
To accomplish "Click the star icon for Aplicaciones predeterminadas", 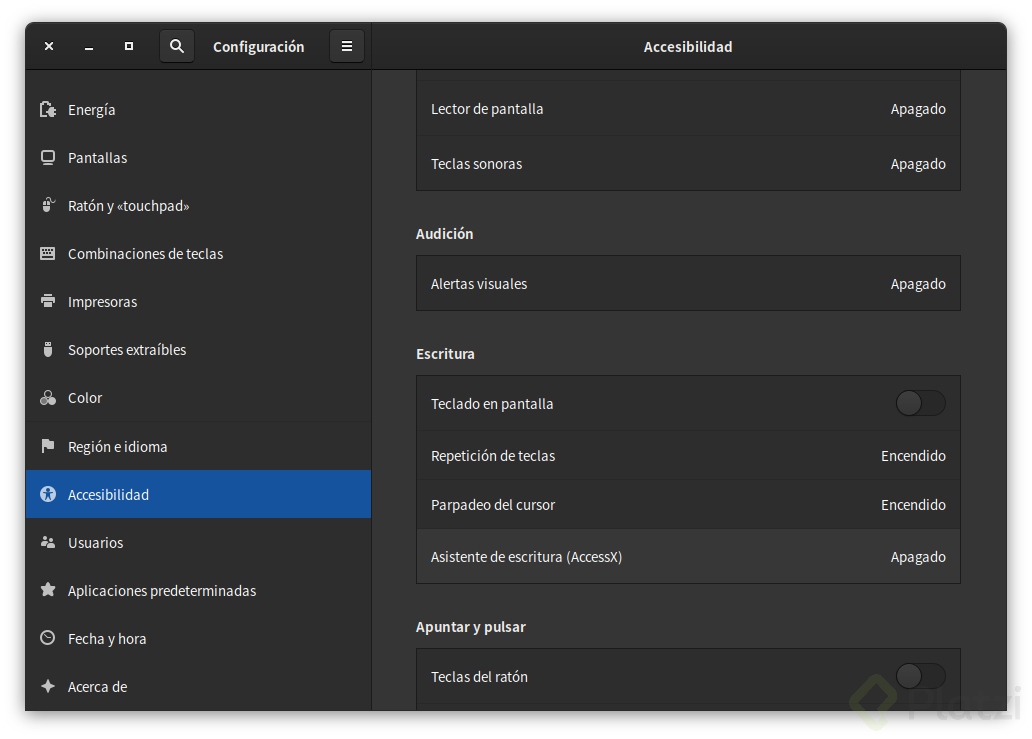I will [47, 590].
